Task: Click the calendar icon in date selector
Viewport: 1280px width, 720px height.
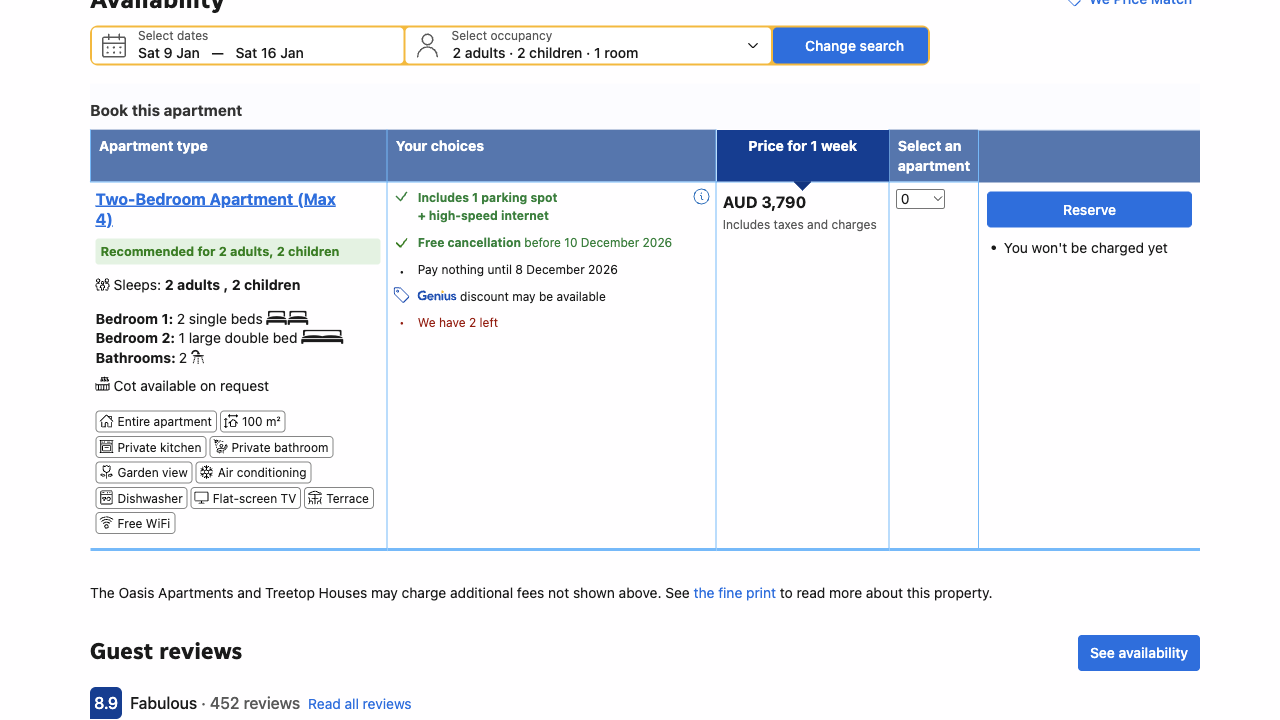Action: [114, 45]
